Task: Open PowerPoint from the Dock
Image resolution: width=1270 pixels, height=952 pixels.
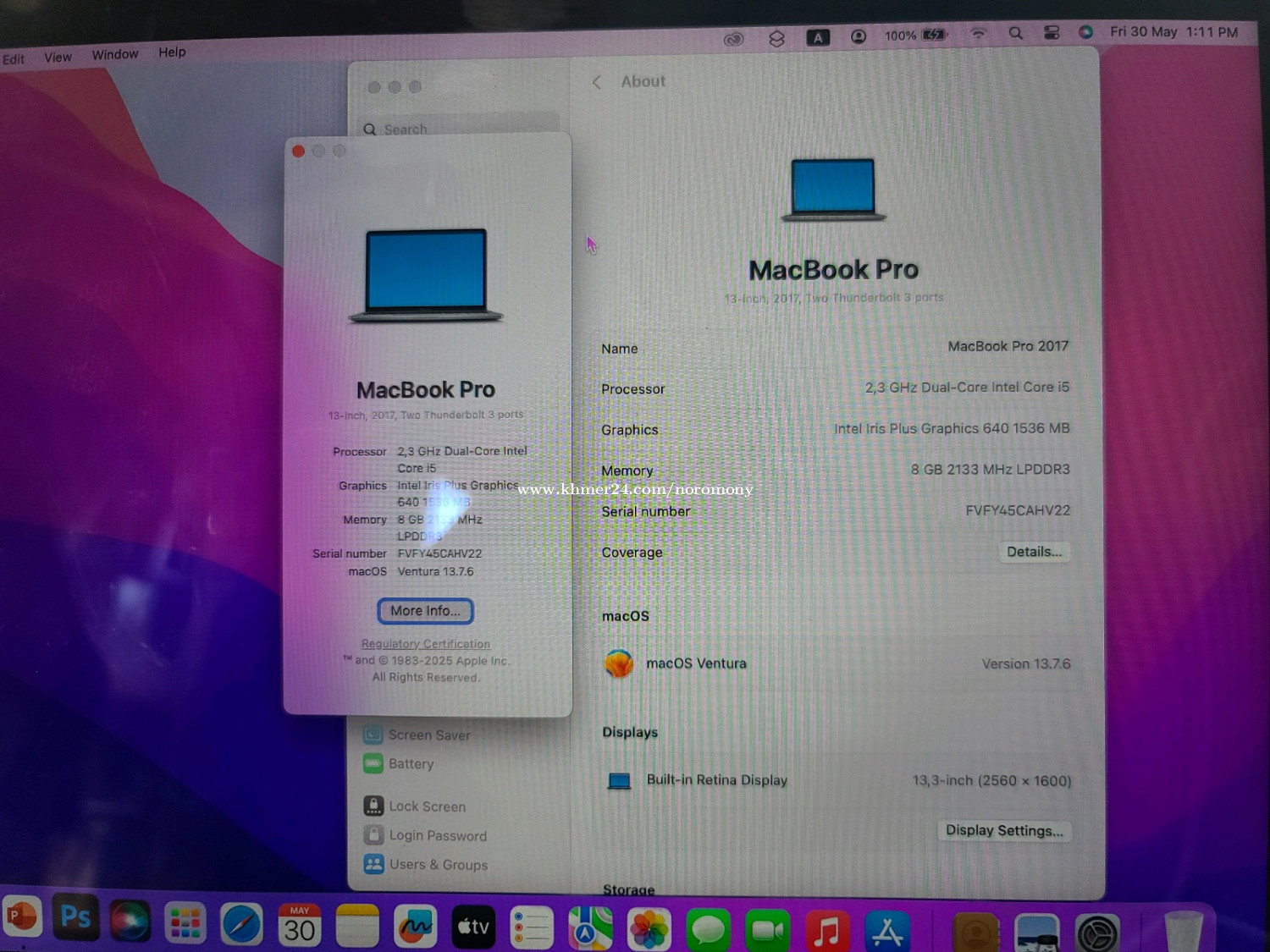Action: click(20, 918)
